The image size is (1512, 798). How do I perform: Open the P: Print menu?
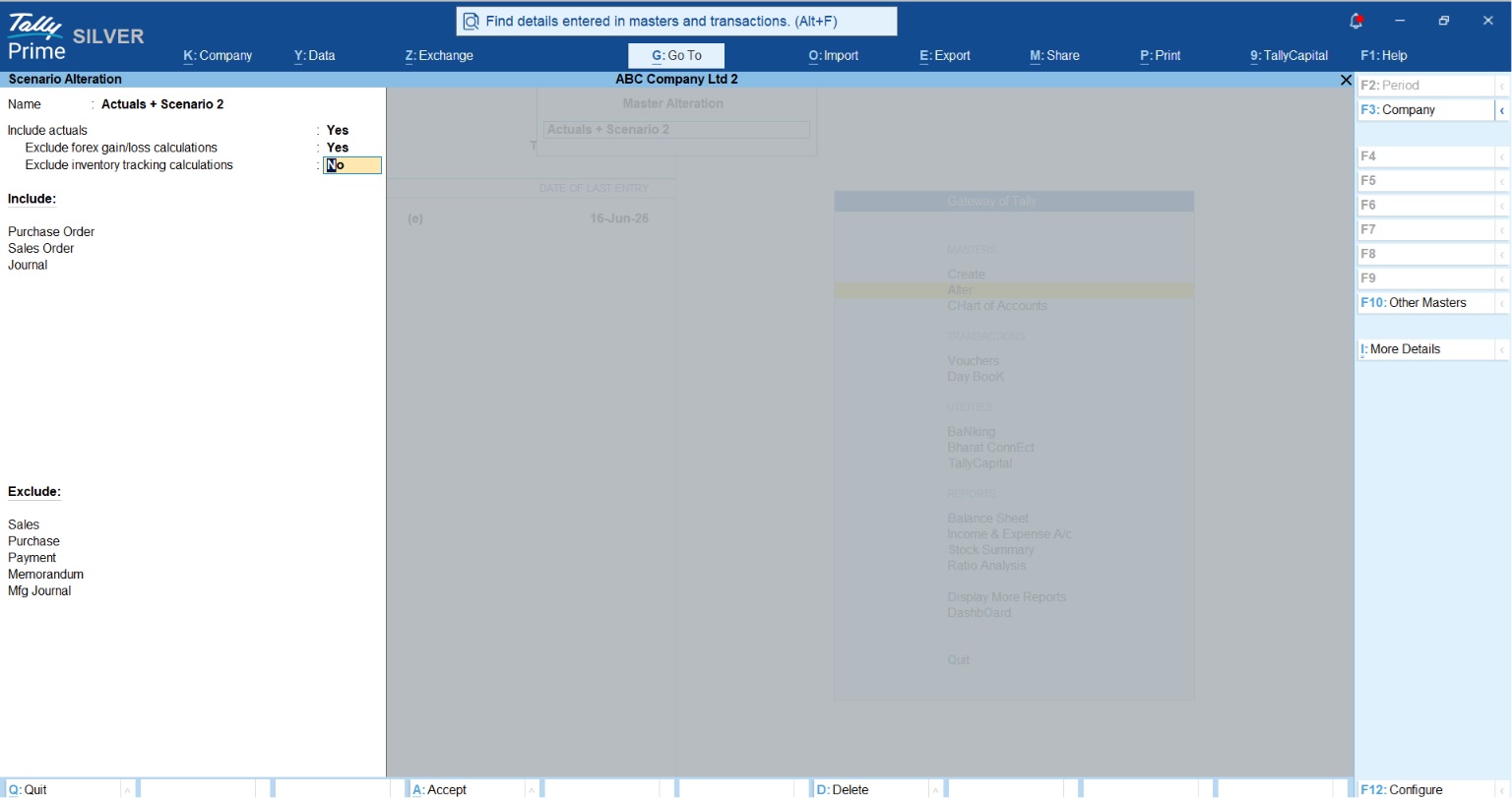coord(1161,55)
